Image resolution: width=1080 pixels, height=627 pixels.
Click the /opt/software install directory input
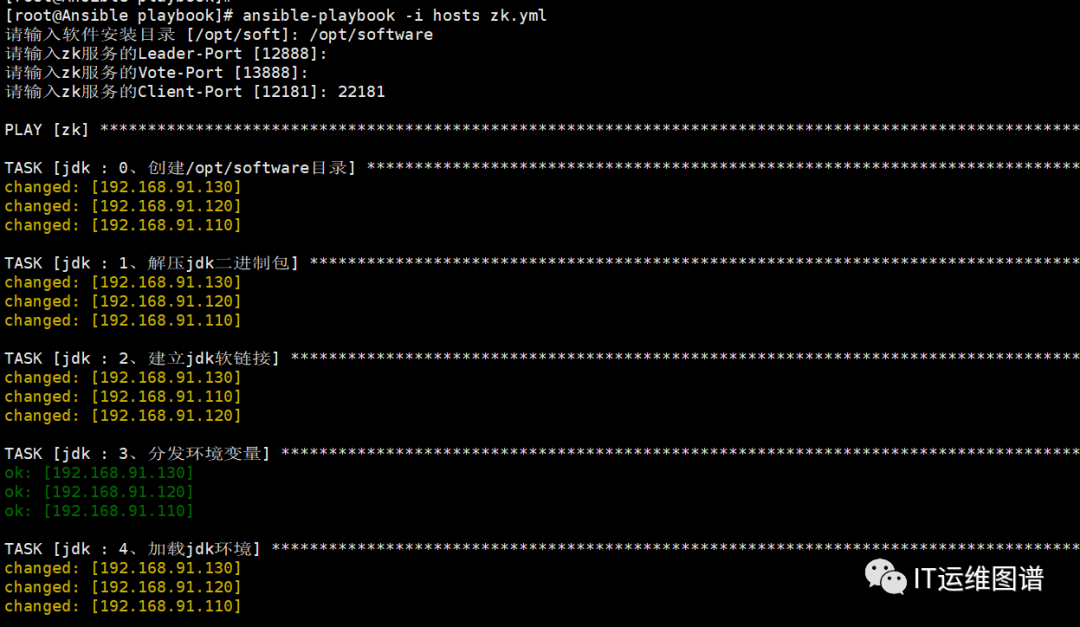371,34
